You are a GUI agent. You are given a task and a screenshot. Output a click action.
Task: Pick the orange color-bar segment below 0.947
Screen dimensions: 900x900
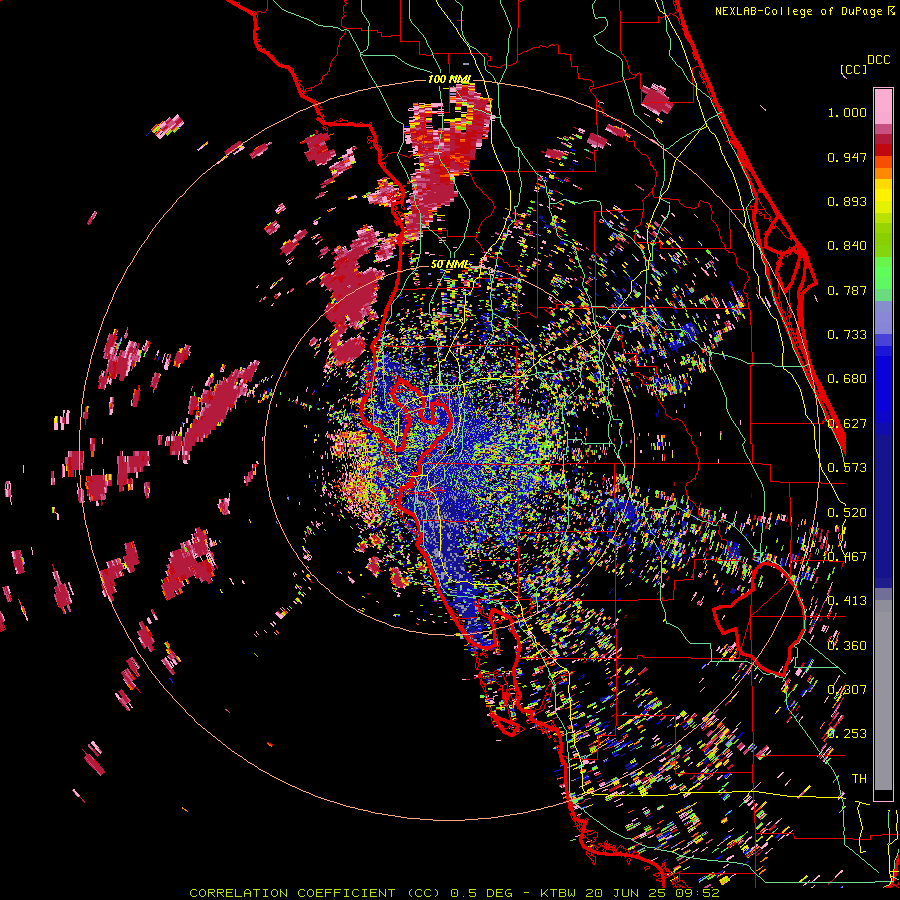coord(883,173)
